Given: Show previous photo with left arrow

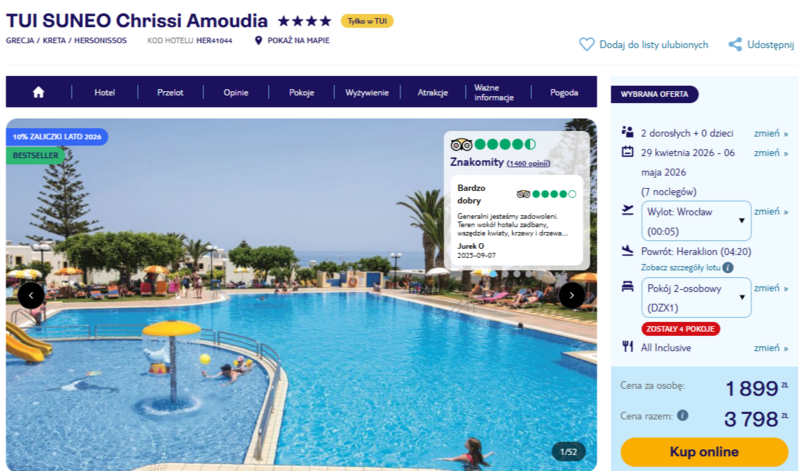Looking at the screenshot, I should [x=31, y=295].
